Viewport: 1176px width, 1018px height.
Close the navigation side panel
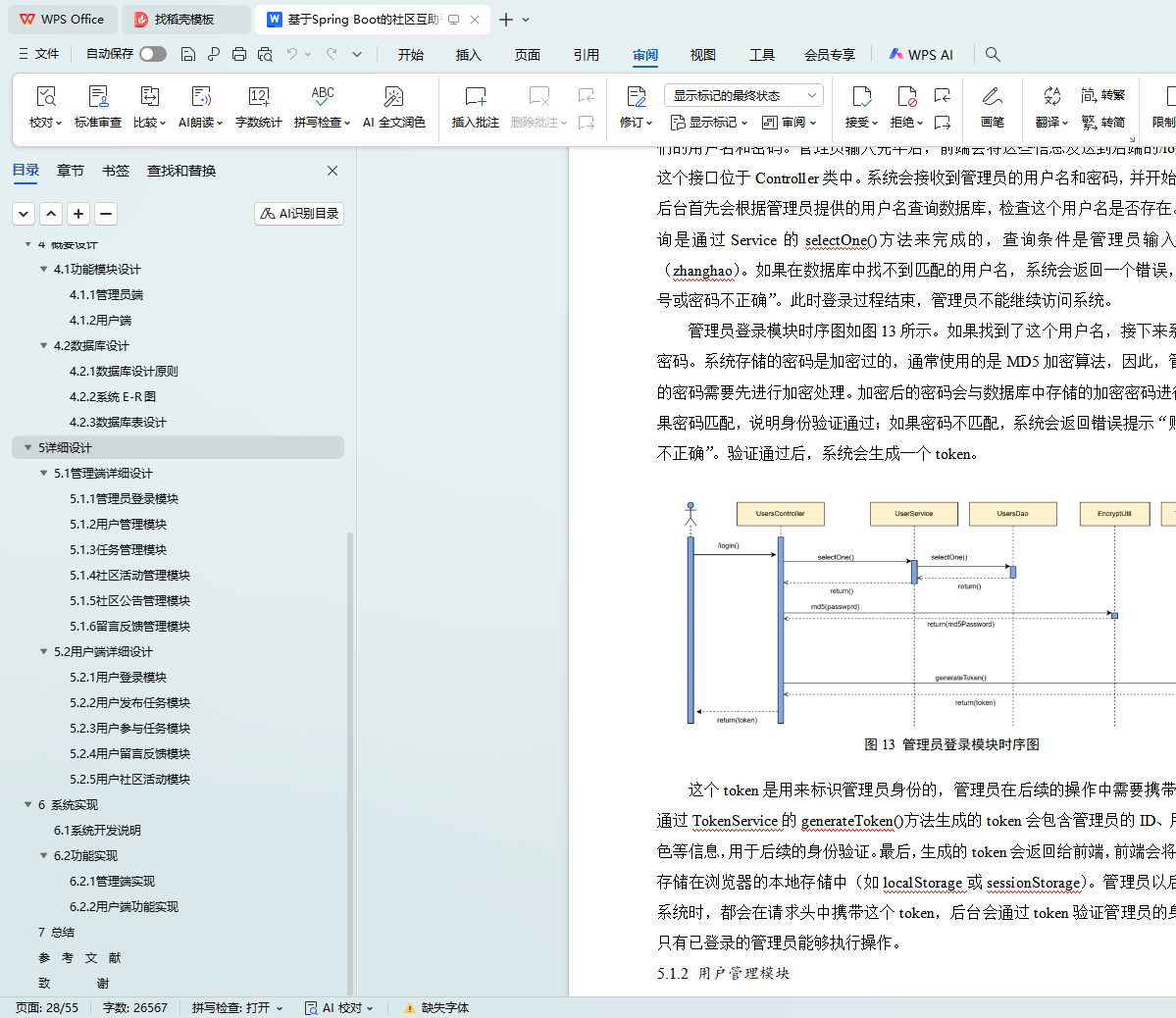[332, 171]
